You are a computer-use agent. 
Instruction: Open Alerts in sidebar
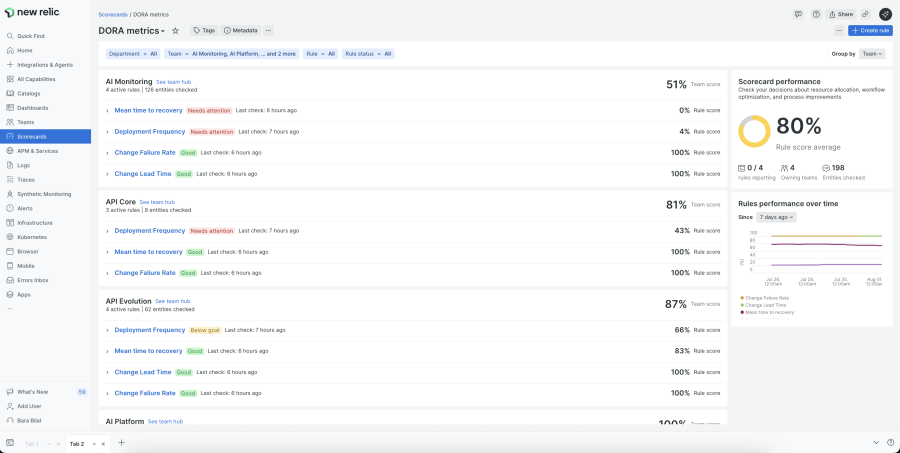(45, 208)
